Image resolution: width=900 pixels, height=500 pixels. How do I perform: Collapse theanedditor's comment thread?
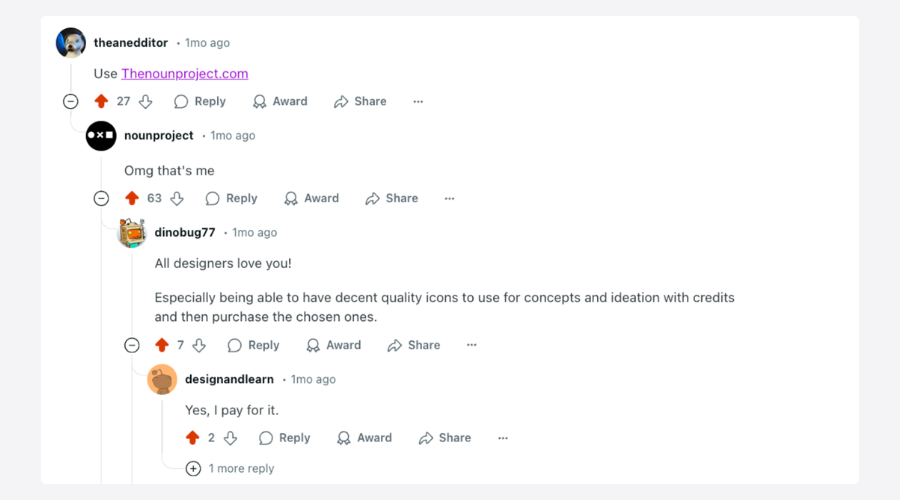point(71,102)
